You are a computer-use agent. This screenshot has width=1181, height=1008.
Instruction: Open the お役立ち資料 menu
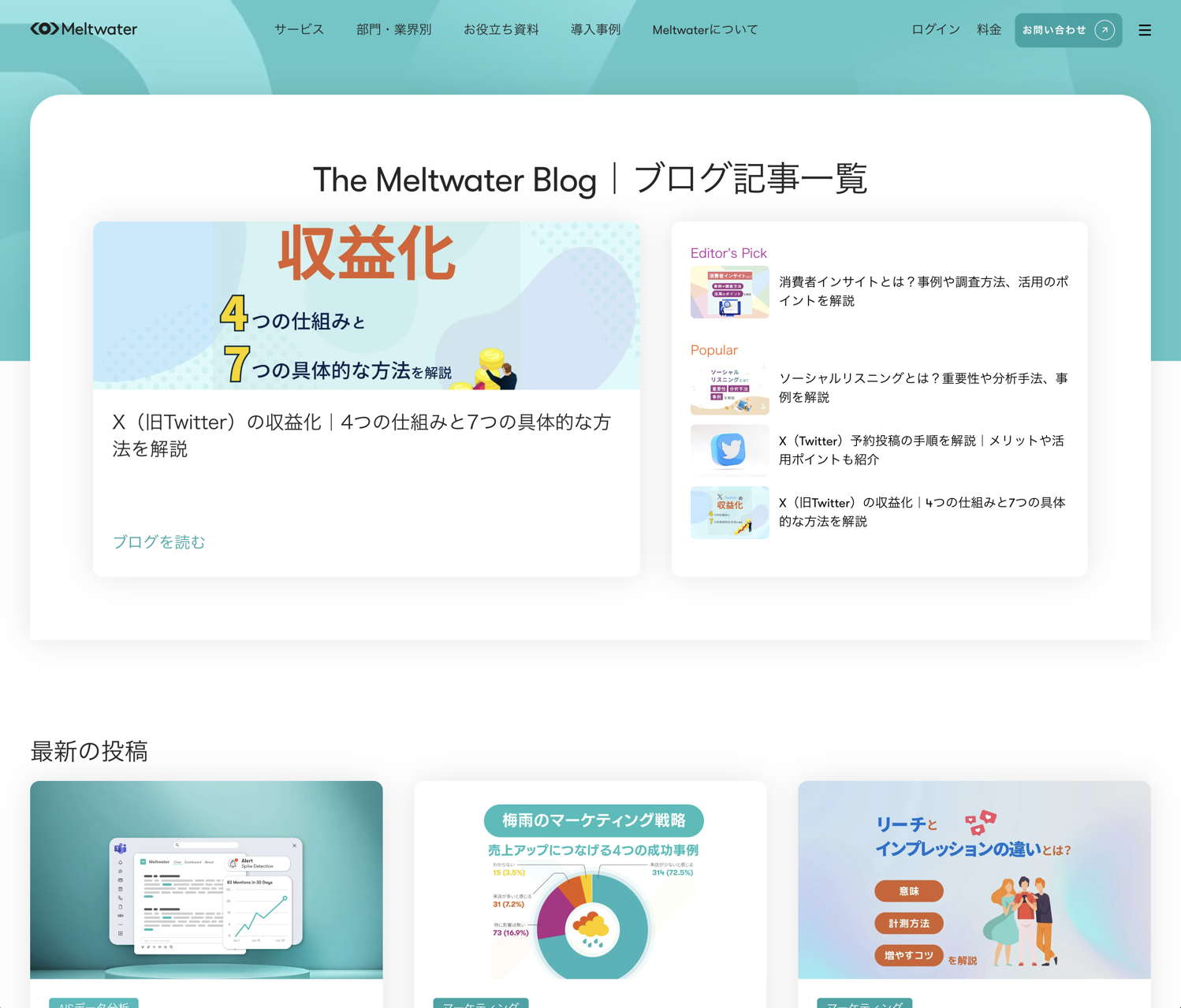coord(501,30)
